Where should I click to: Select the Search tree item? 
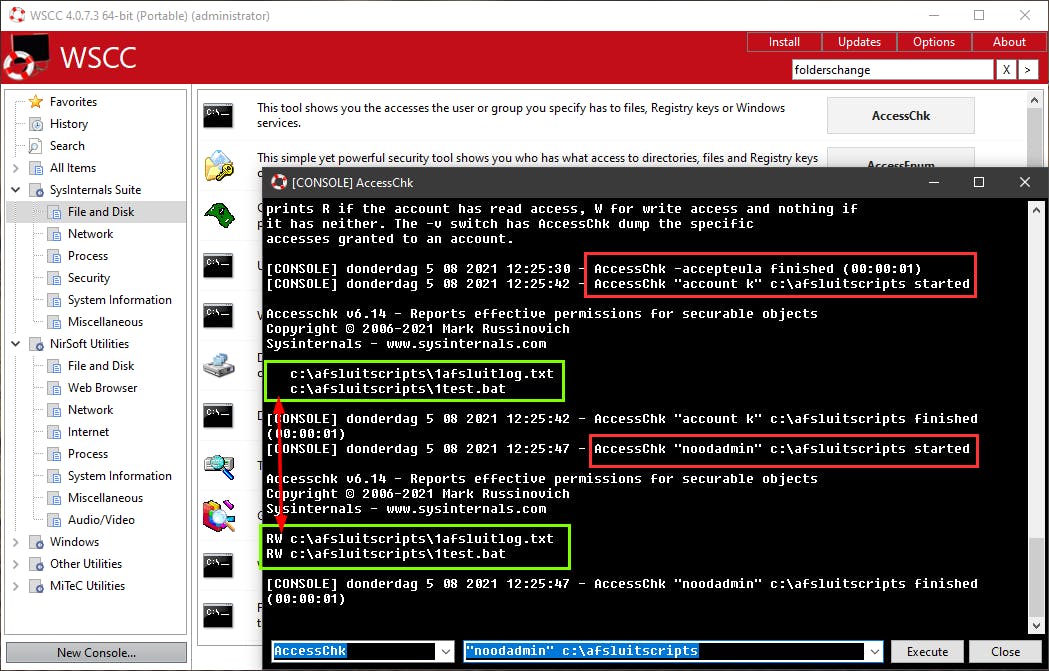pos(67,146)
